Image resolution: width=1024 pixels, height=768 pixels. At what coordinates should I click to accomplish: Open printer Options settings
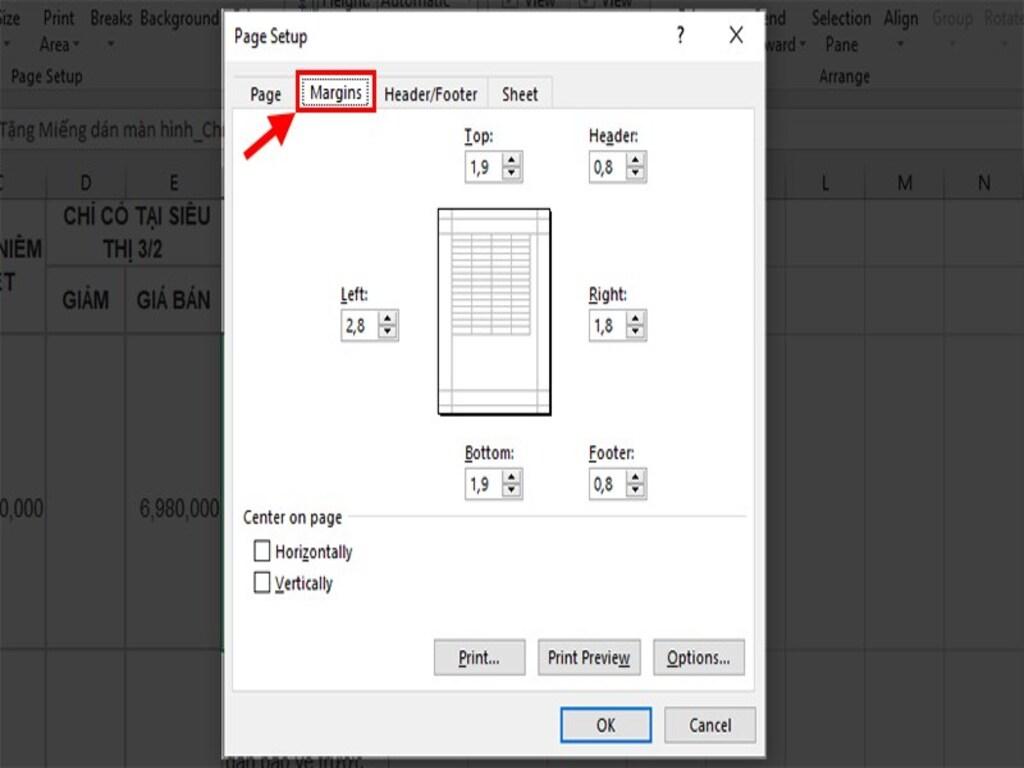[x=699, y=657]
